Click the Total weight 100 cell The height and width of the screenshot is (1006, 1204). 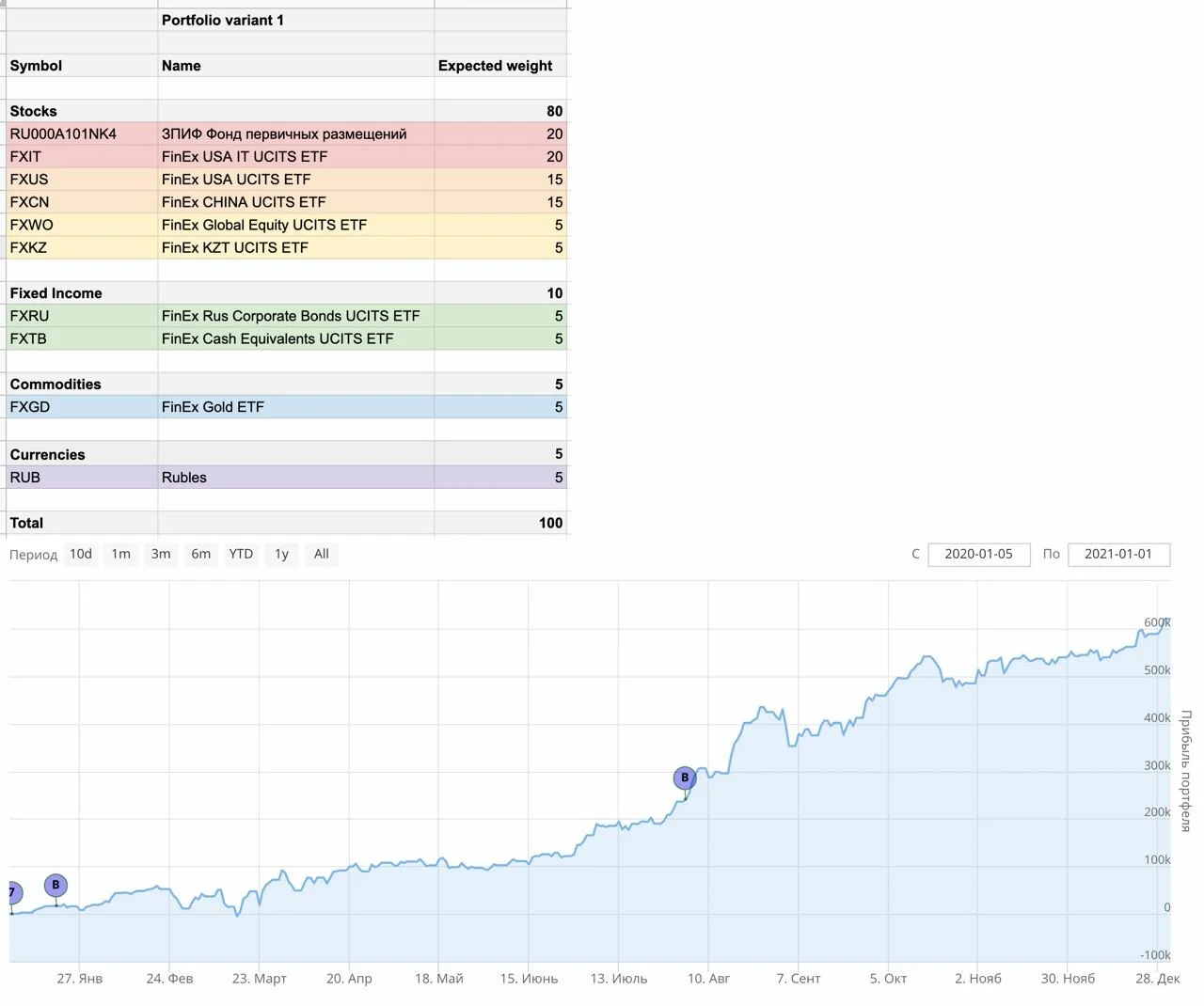tap(500, 523)
